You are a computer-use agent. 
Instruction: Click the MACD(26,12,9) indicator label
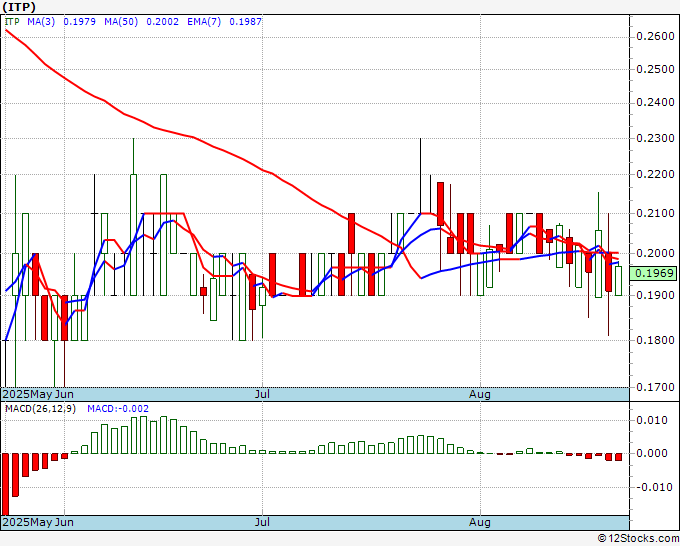(40, 409)
